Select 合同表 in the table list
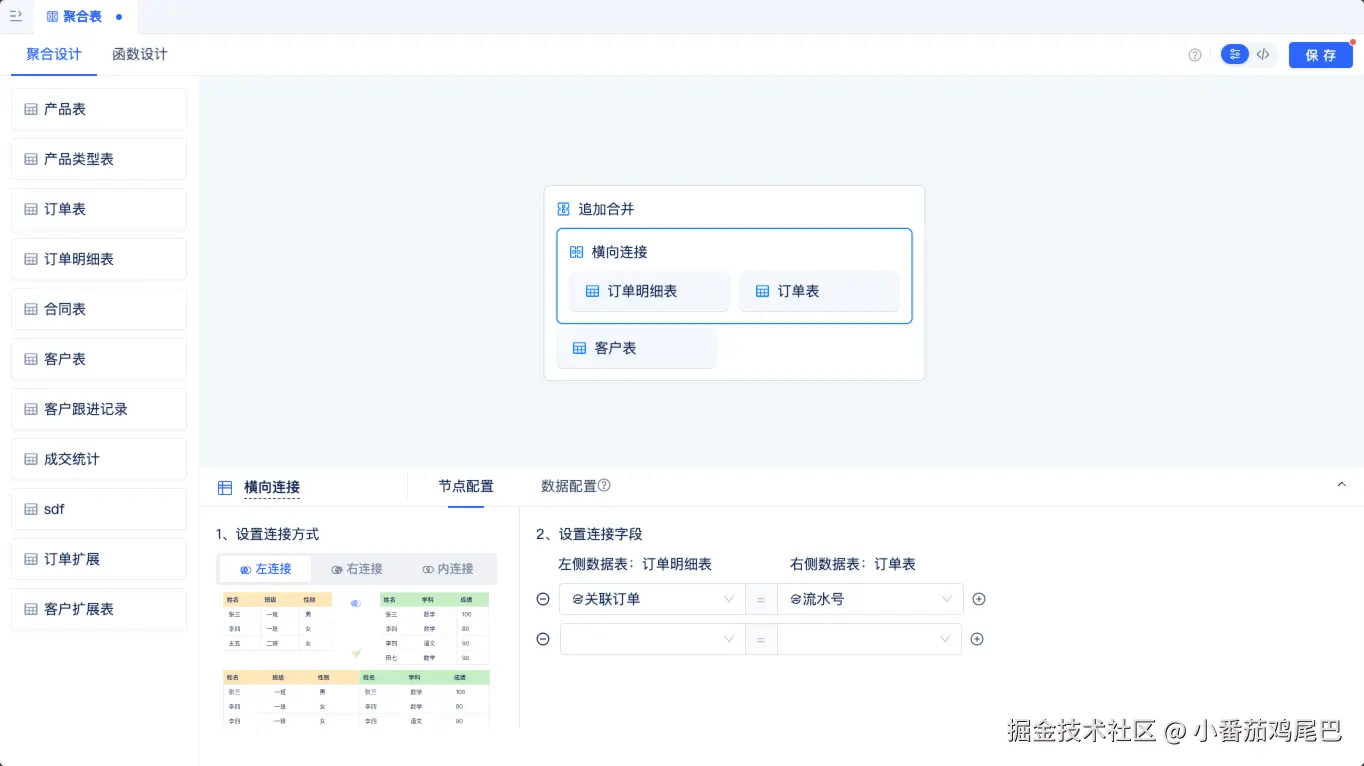 click(99, 309)
